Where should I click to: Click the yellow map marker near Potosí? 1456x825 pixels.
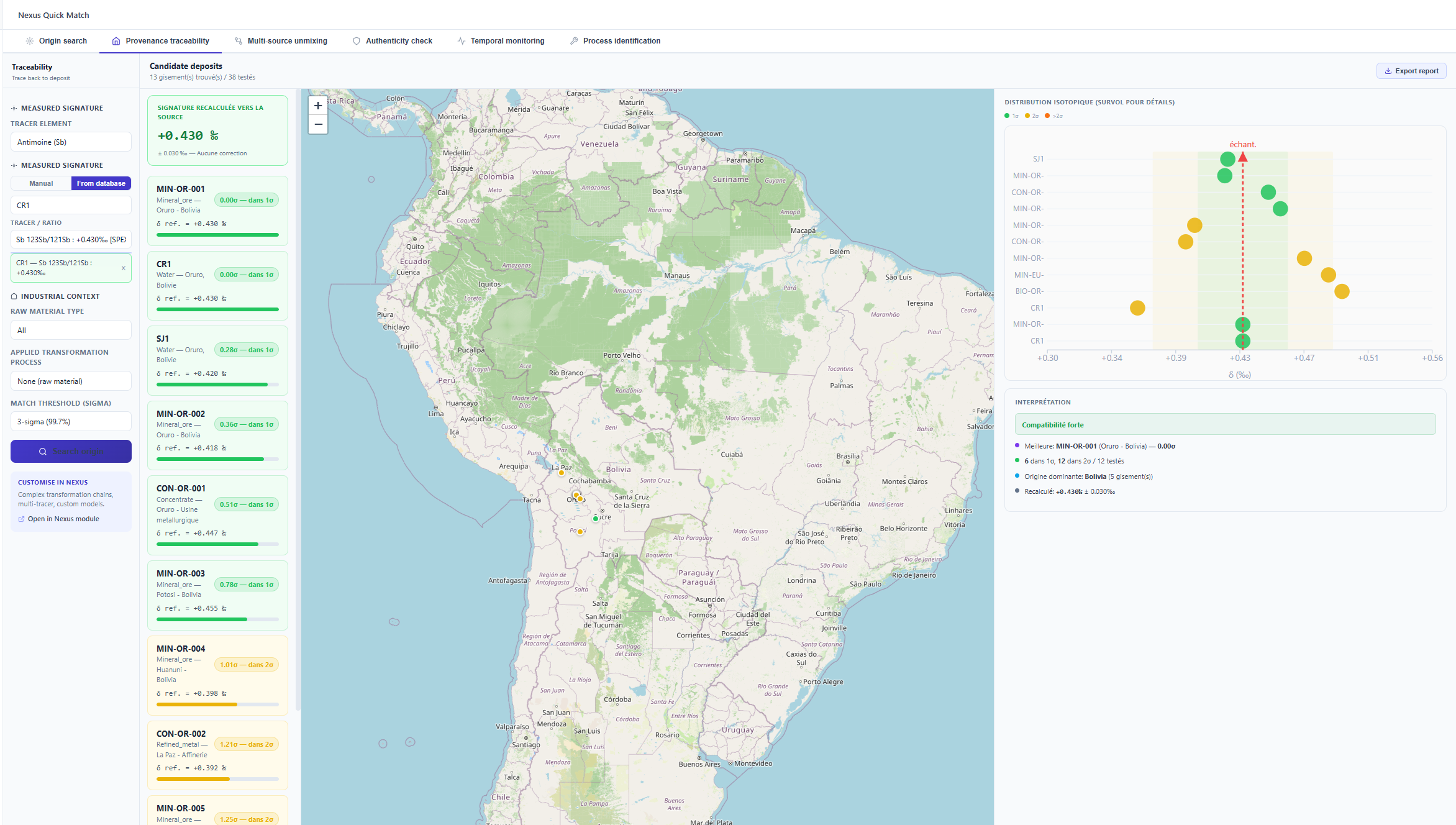[580, 532]
